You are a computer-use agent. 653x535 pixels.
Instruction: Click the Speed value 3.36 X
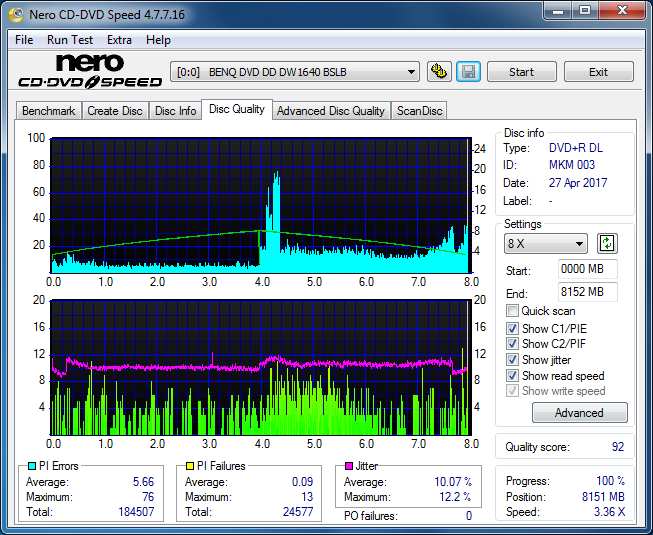[x=609, y=512]
